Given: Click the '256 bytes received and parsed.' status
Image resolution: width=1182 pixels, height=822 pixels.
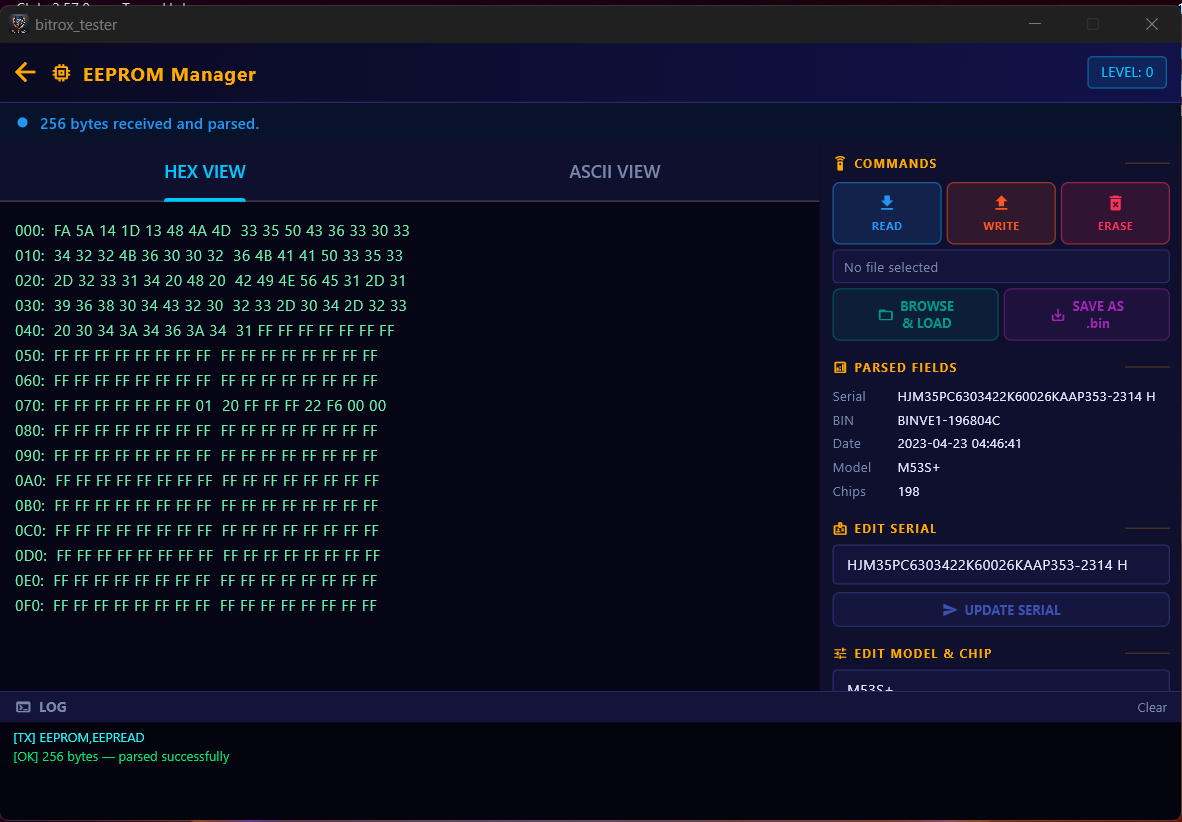Looking at the screenshot, I should click(x=149, y=124).
